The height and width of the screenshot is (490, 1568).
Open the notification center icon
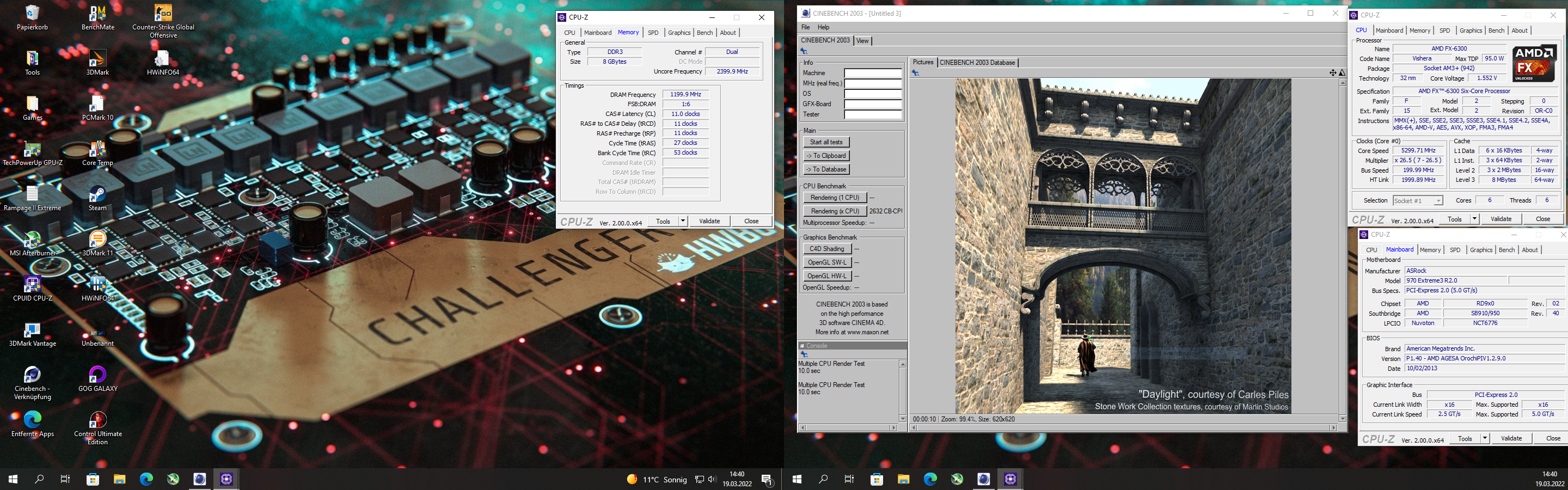[x=768, y=479]
